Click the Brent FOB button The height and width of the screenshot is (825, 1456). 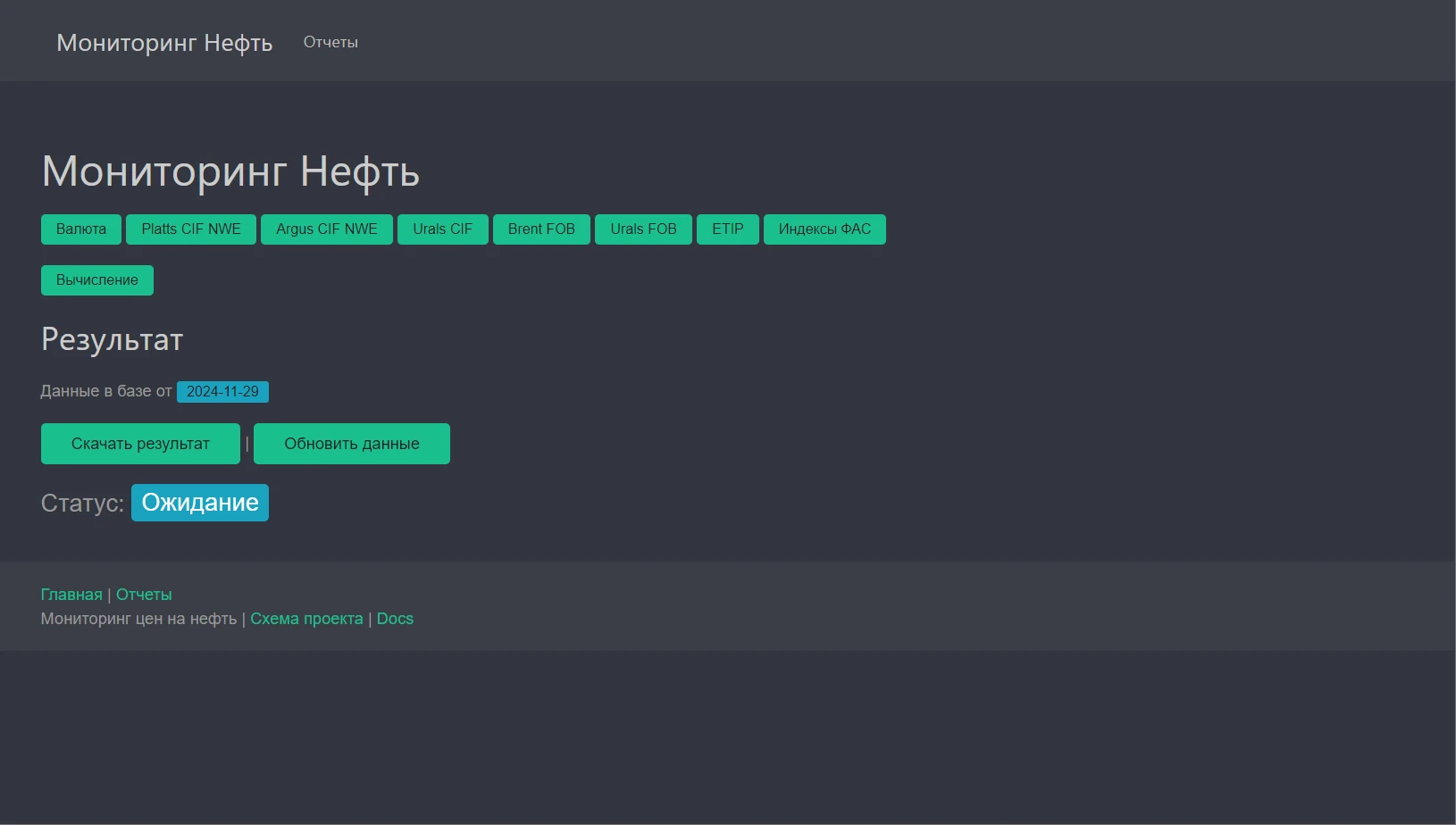point(540,229)
